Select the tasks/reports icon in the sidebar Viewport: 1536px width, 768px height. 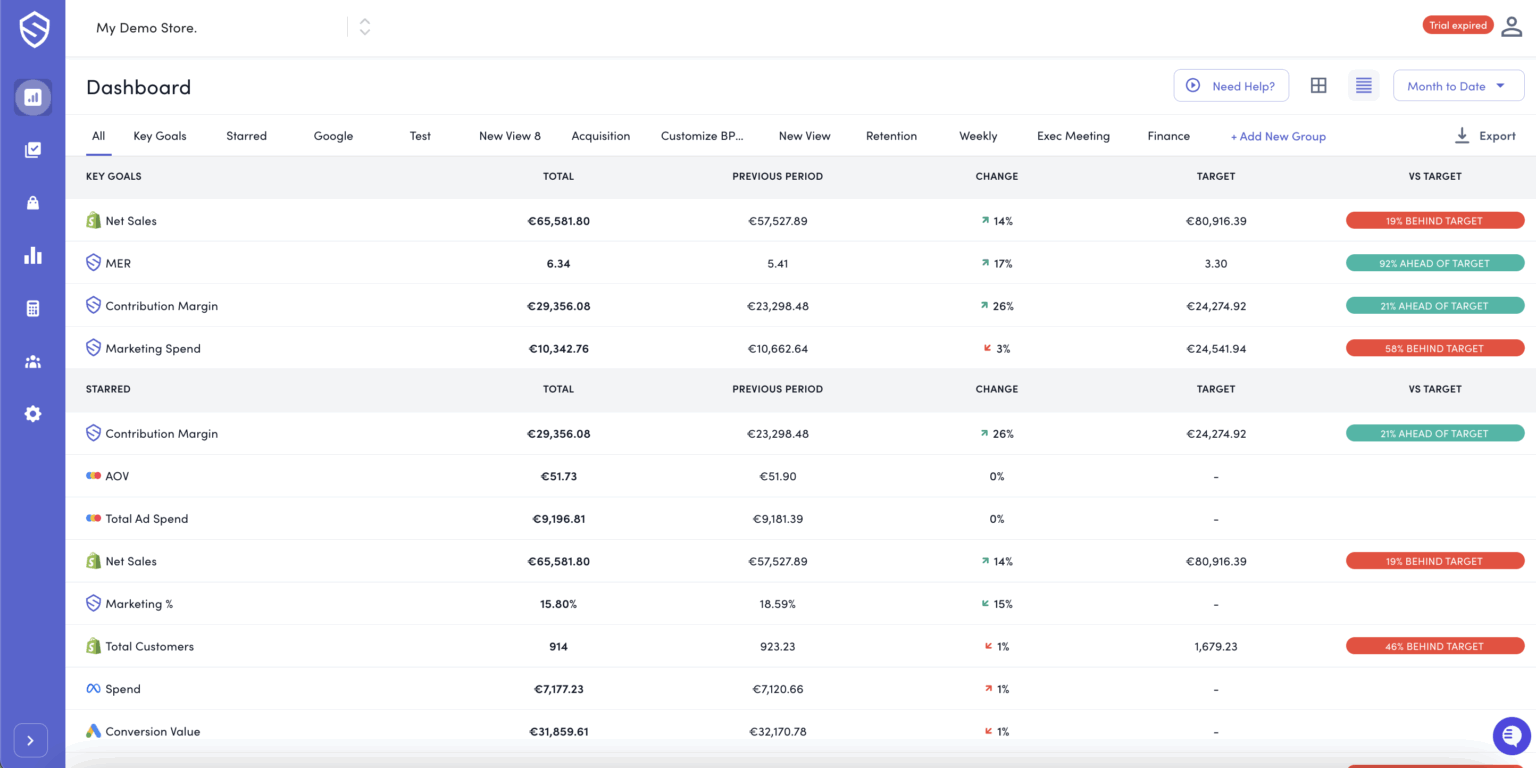[x=33, y=150]
